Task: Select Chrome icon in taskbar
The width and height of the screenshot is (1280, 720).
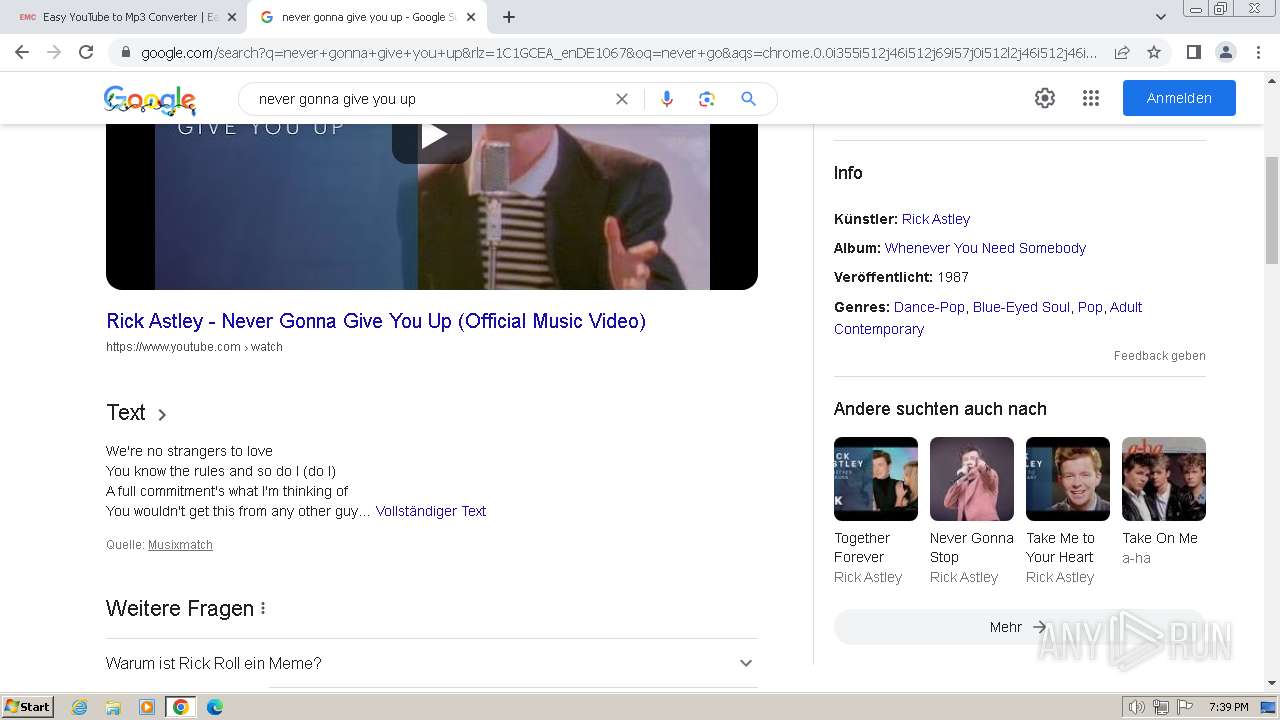Action: pyautogui.click(x=181, y=707)
